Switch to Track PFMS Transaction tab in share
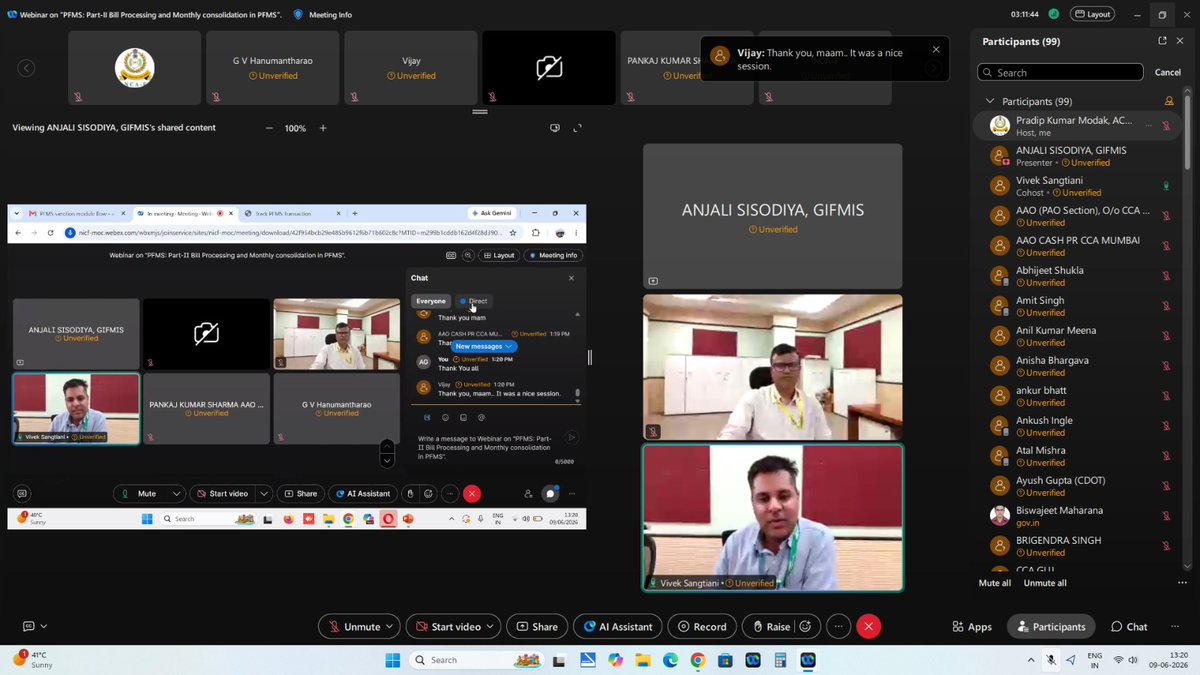Viewport: 1200px width, 675px height. (290, 214)
